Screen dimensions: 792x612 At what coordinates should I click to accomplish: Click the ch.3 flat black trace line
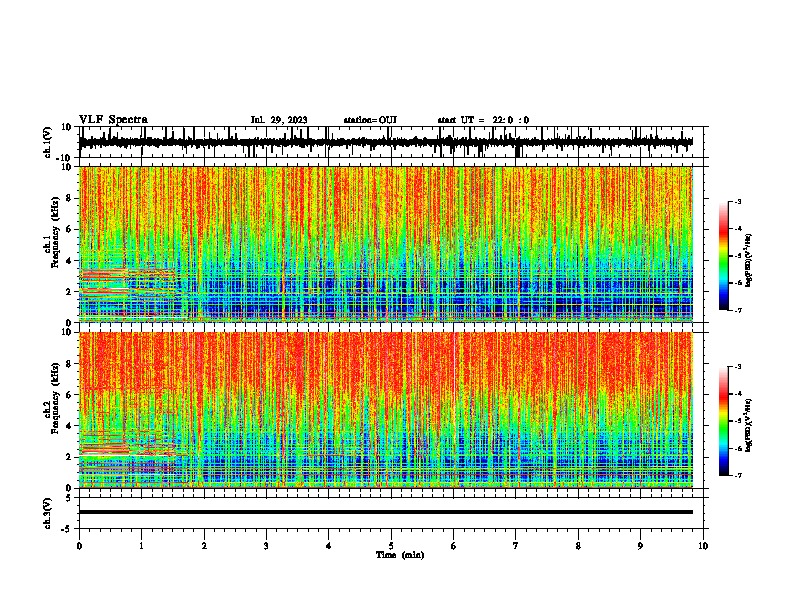385,512
